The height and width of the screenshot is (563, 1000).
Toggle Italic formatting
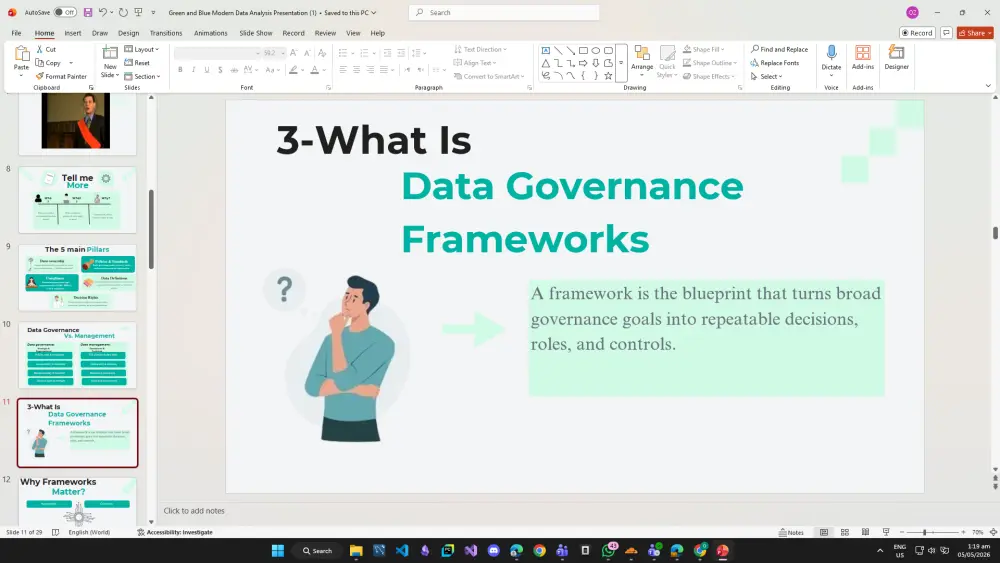(x=193, y=69)
